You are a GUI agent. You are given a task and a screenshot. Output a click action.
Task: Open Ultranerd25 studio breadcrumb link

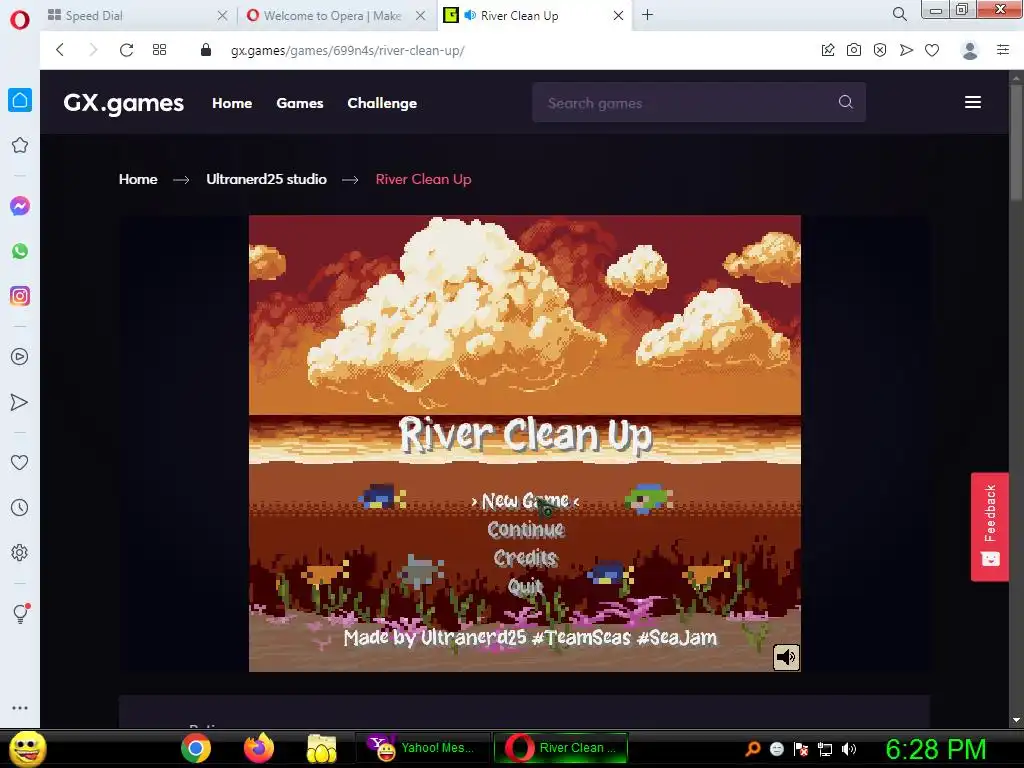[266, 179]
